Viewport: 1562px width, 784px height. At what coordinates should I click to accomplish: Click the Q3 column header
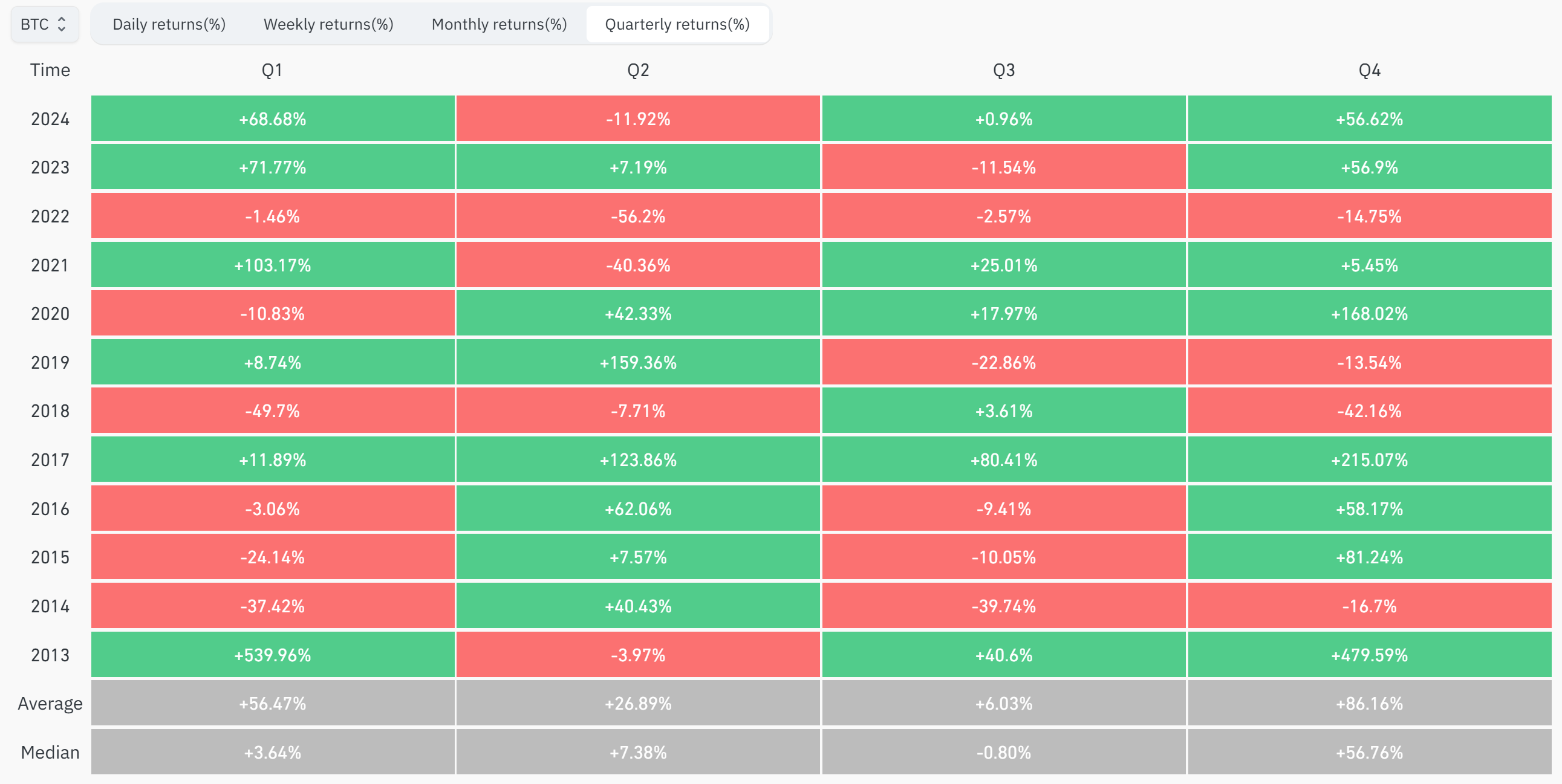coord(1003,70)
